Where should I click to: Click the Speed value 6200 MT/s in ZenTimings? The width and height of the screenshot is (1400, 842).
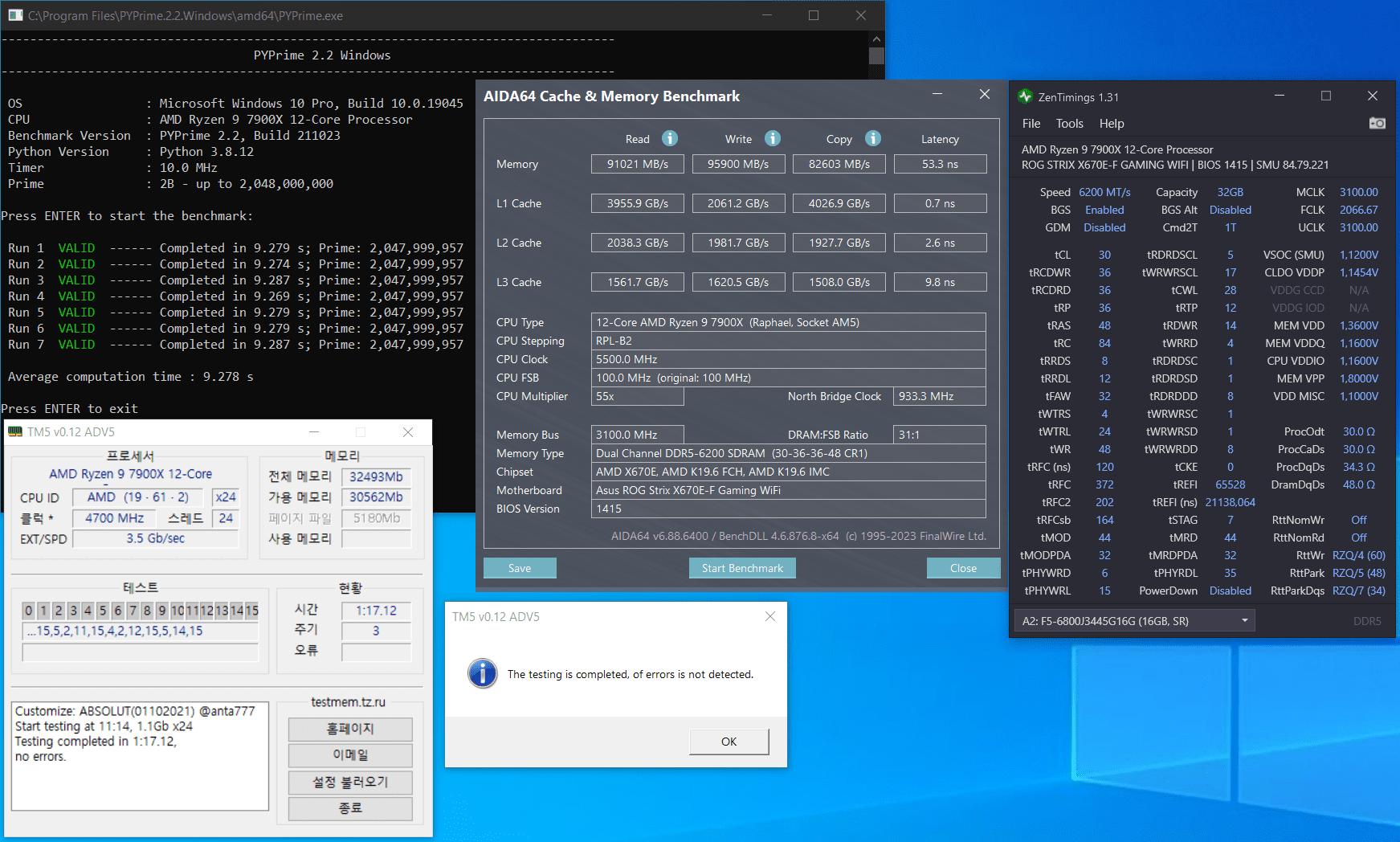pyautogui.click(x=1104, y=192)
